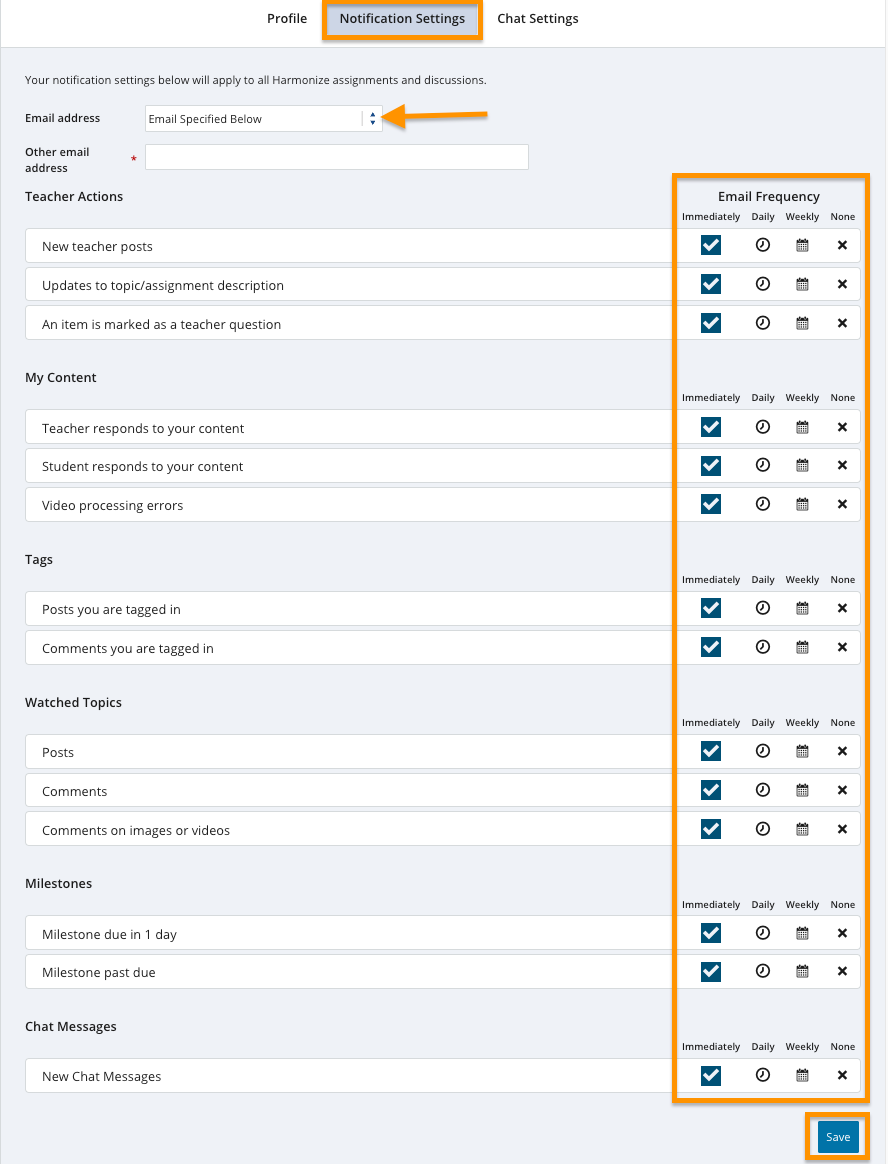Select None X icon for Milestone past due
The width and height of the screenshot is (888, 1164).
point(842,971)
